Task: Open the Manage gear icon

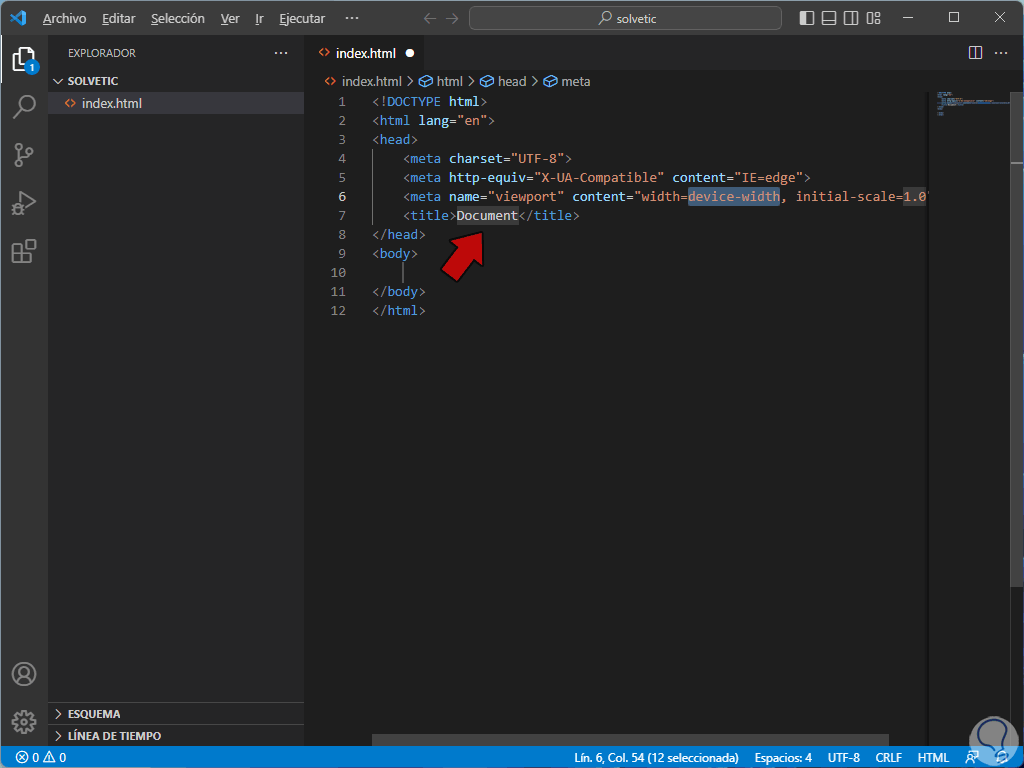Action: coord(23,721)
